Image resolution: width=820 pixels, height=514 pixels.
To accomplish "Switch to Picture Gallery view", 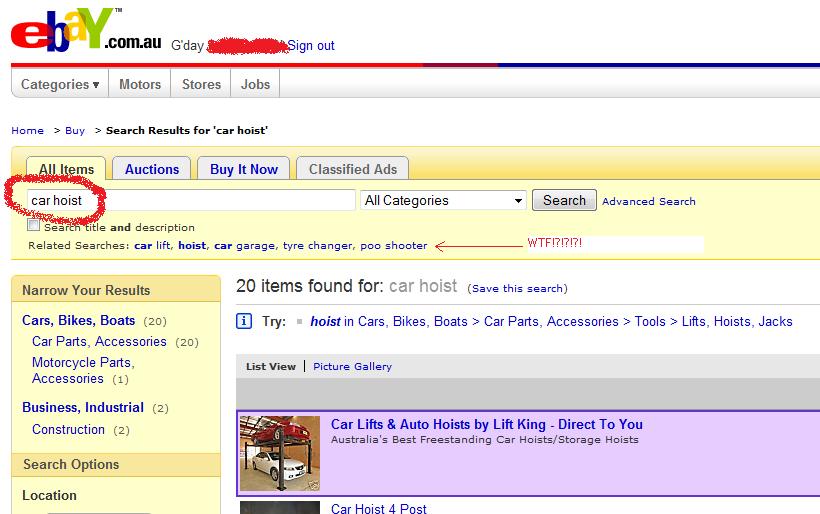I will coord(352,367).
